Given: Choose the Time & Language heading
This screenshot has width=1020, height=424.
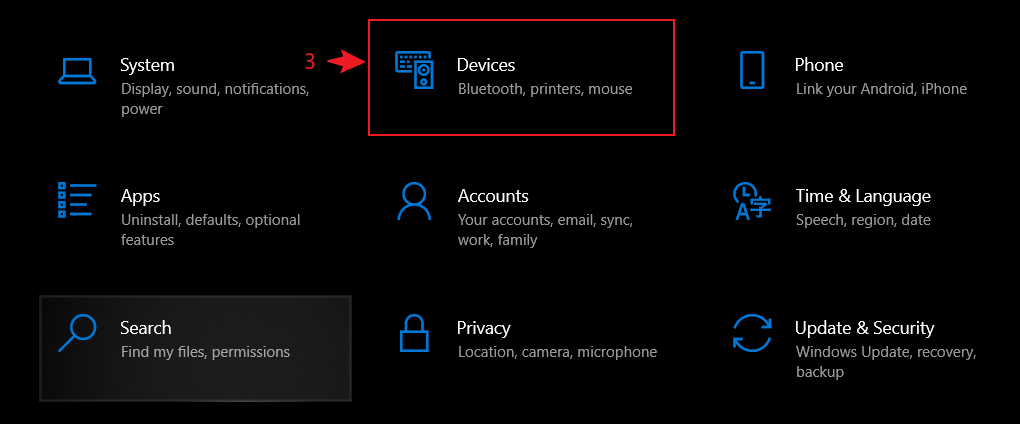Looking at the screenshot, I should pyautogui.click(x=863, y=196).
